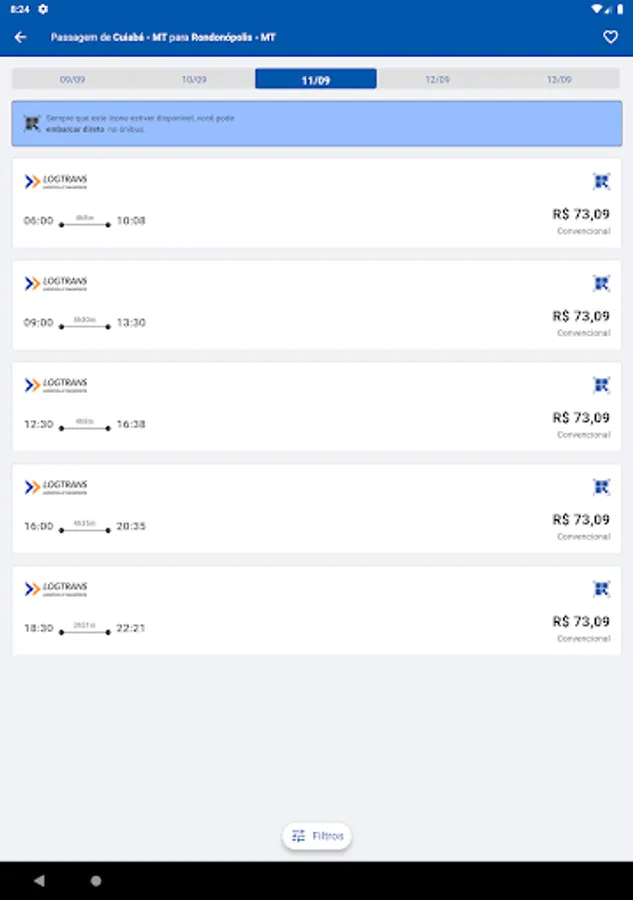Tap the QR boarding icon on the 12:30 trip
633x900 pixels.
pos(601,385)
